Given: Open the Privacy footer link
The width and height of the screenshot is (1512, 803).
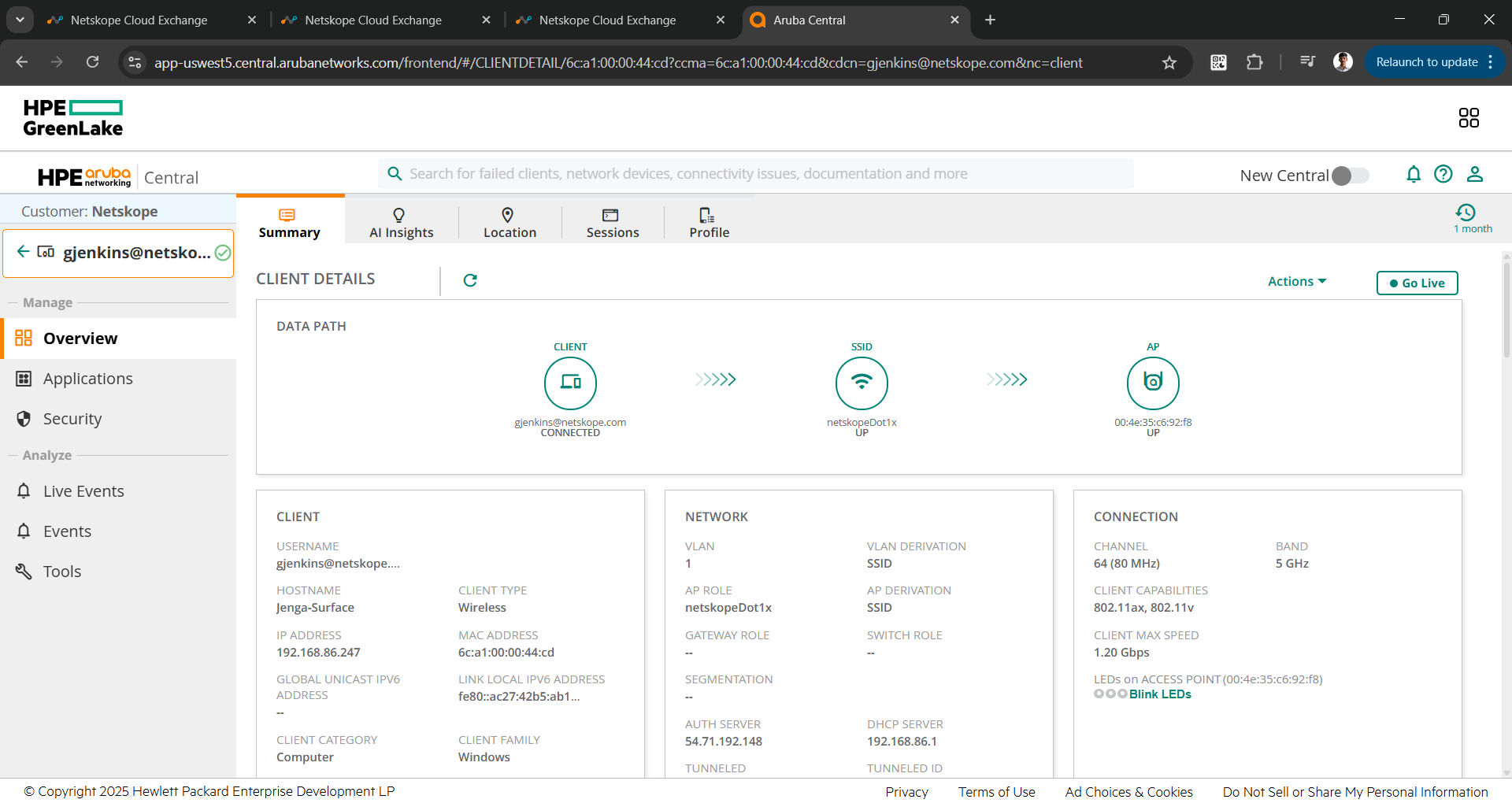Looking at the screenshot, I should [x=906, y=792].
